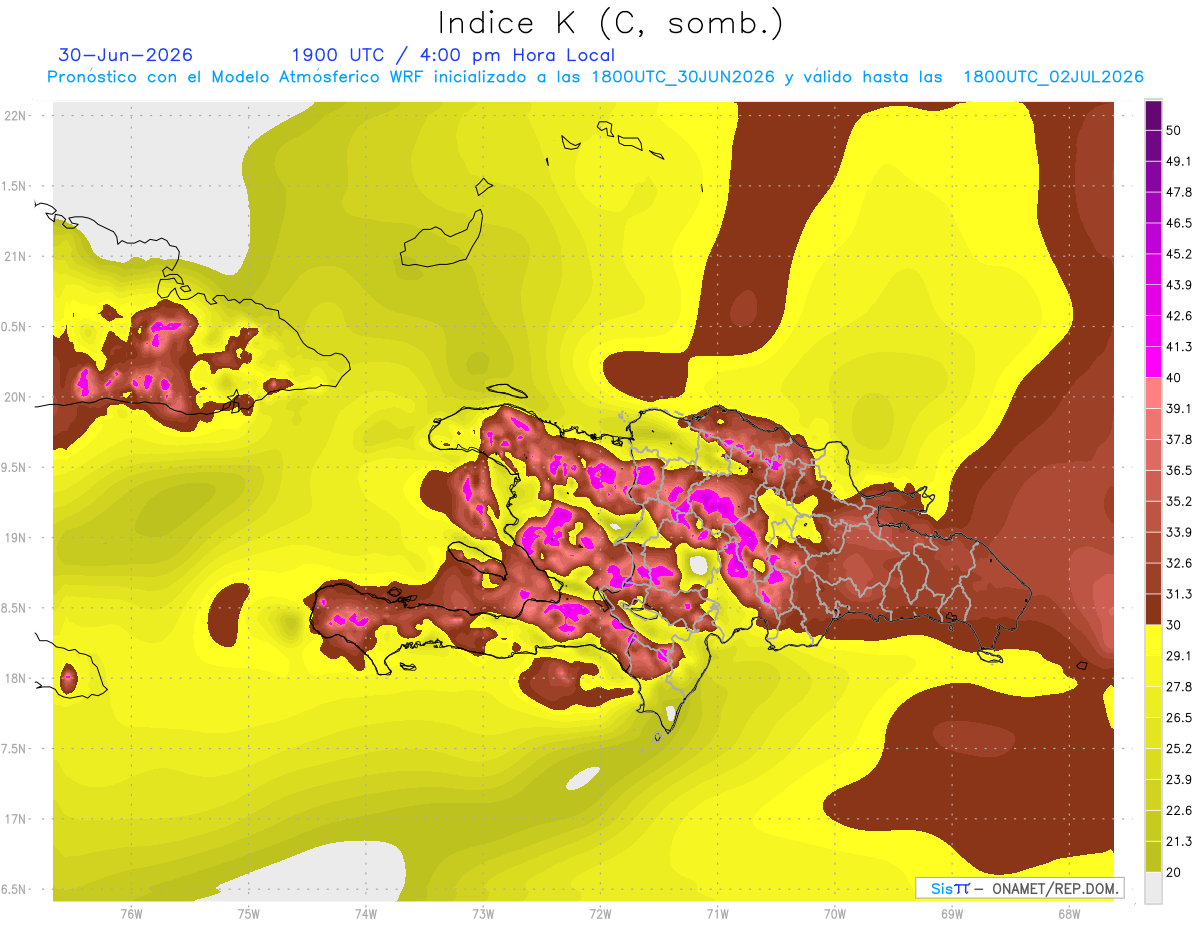
Task: Click the longitude label '70W'
Action: click(834, 913)
